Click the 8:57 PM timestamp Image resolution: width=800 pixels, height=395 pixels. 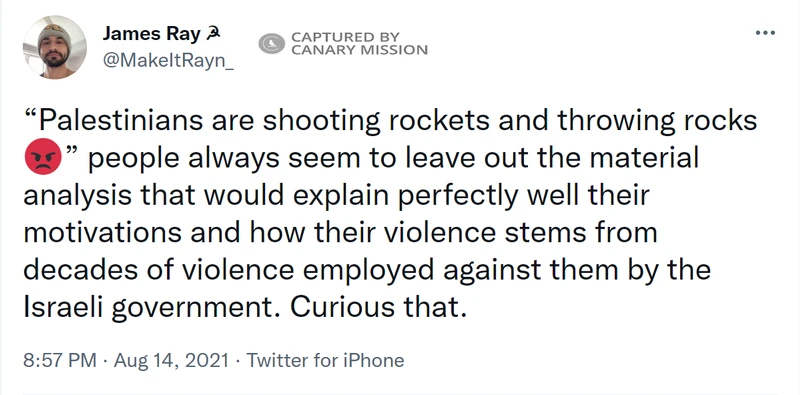[60, 361]
